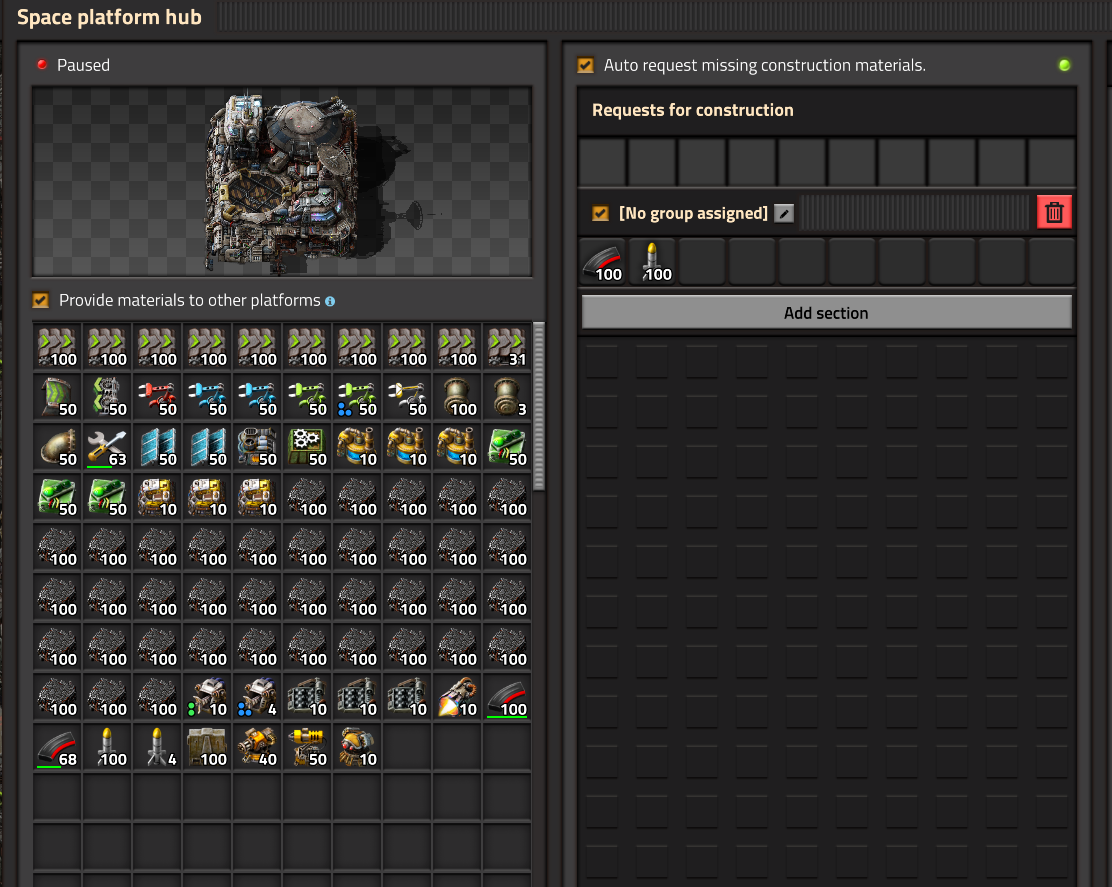This screenshot has width=1112, height=887.
Task: Pick up the gun turret stack of 40
Action: 257,747
